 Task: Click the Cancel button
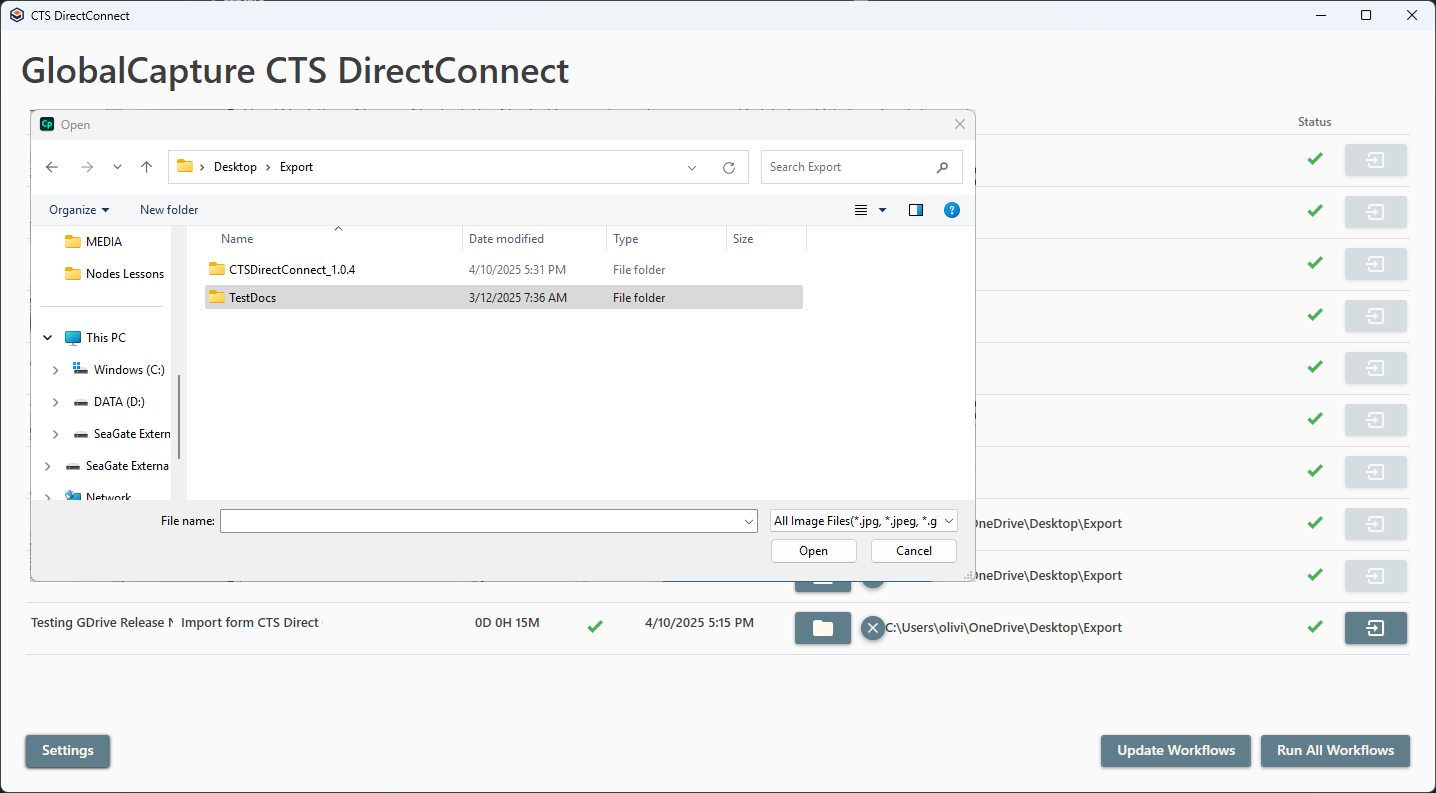[x=913, y=551]
